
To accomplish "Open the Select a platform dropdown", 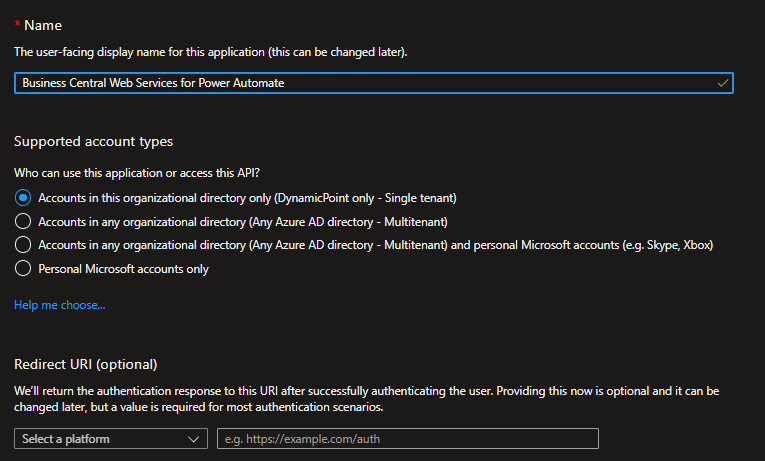I will click(x=111, y=439).
